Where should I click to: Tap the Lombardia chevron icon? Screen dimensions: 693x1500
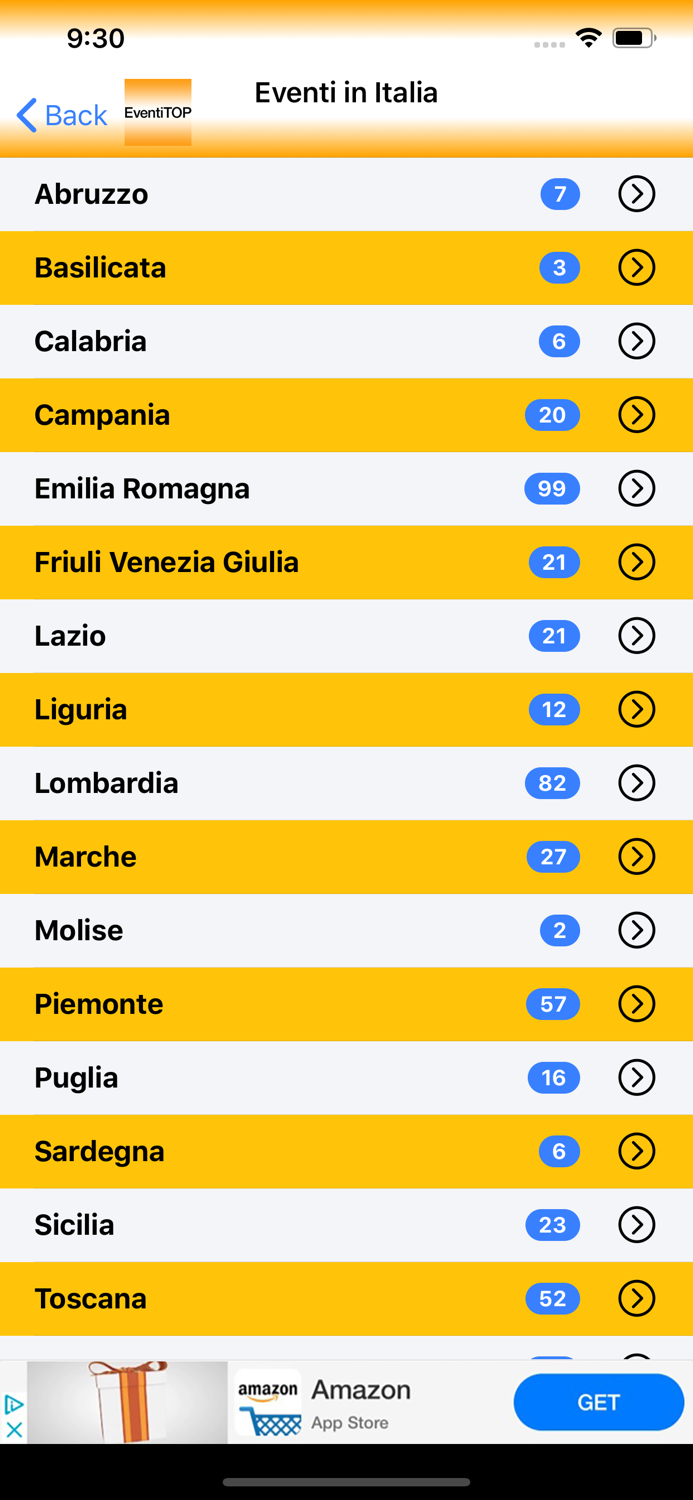pos(637,783)
